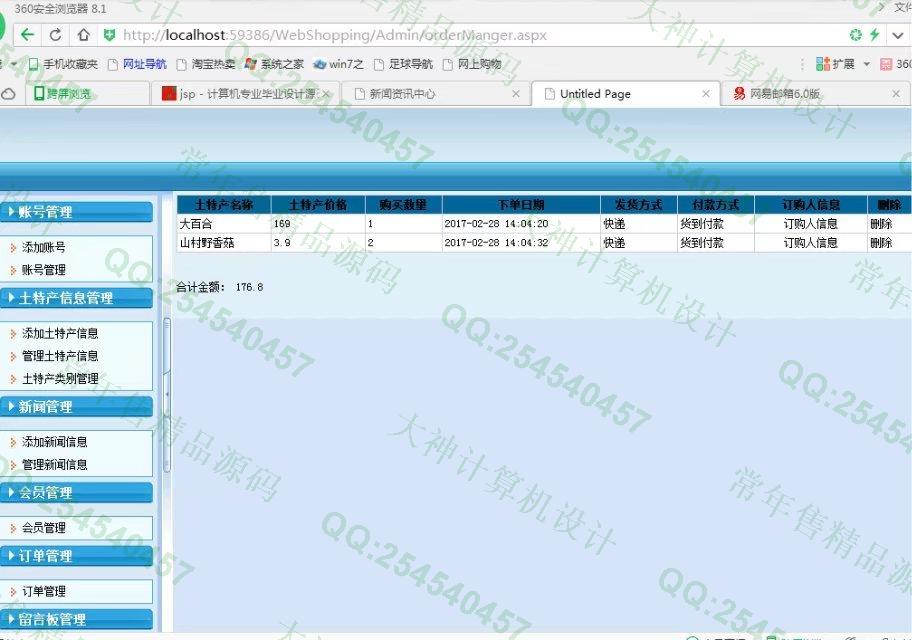Reload the page with the refresh icon

click(55, 35)
